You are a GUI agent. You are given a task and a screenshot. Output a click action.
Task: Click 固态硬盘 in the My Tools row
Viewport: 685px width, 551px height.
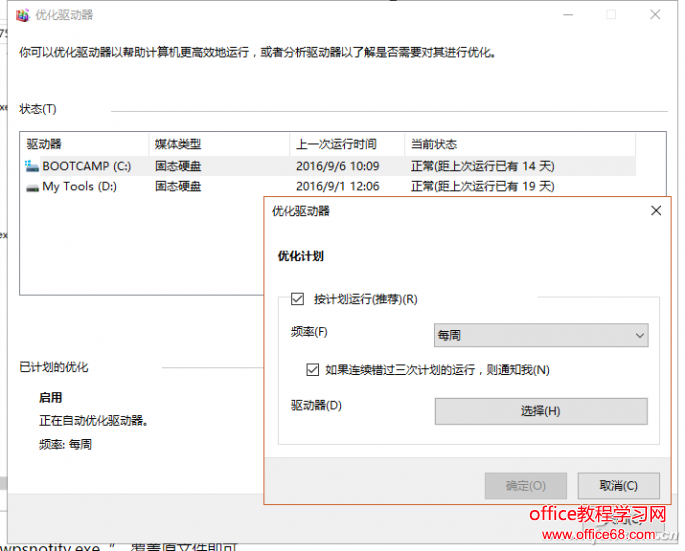point(178,187)
